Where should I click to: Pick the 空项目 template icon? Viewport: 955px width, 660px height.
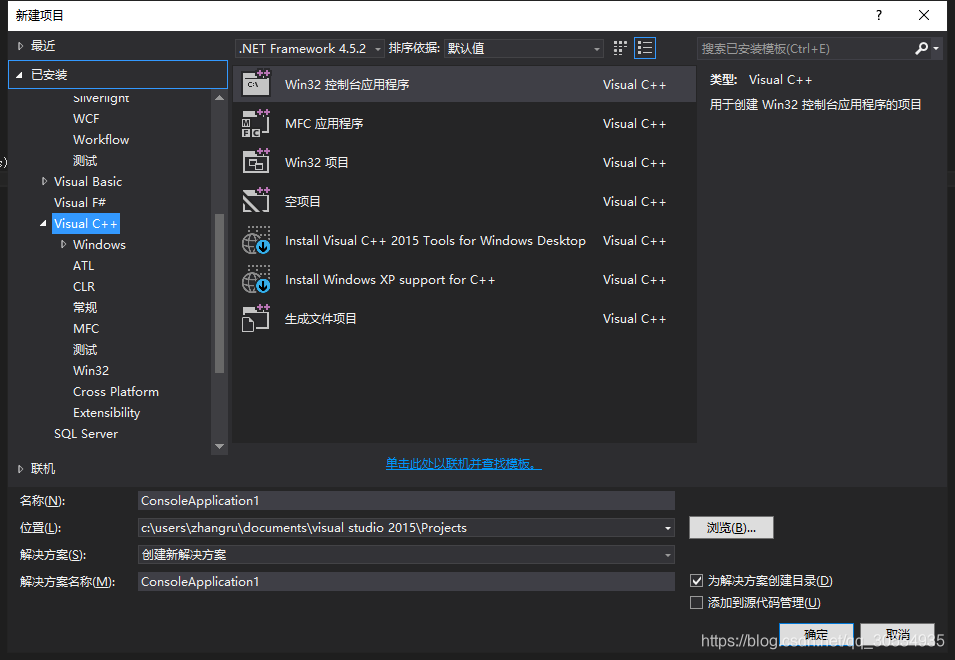pos(256,201)
